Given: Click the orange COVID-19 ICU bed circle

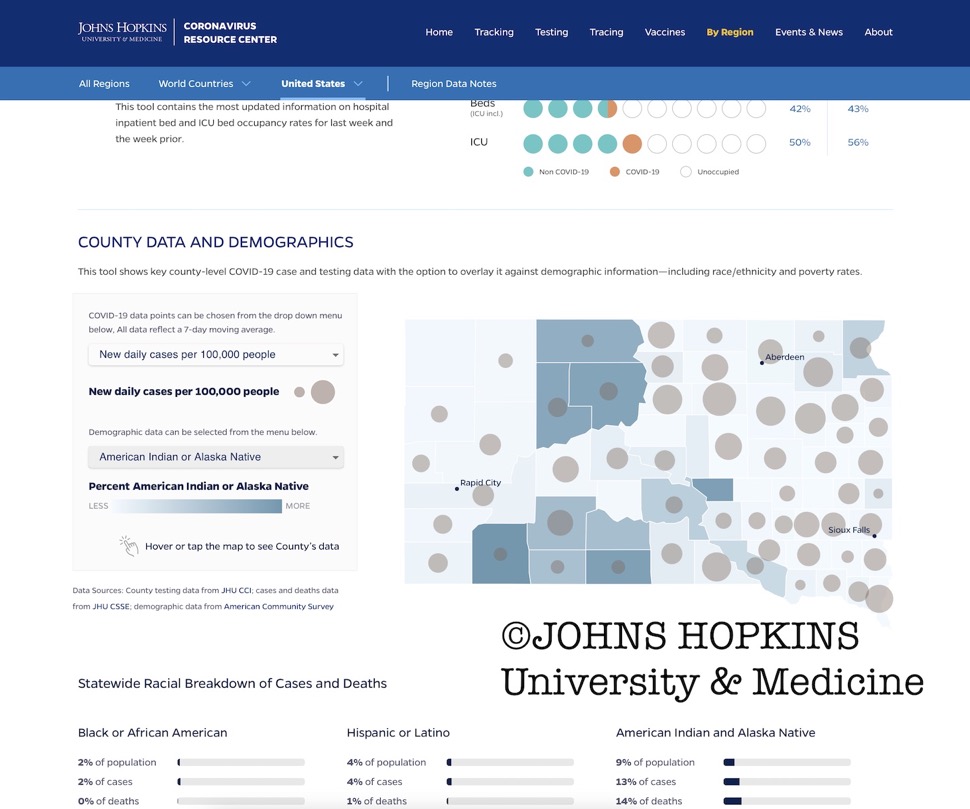Looking at the screenshot, I should click(x=632, y=143).
